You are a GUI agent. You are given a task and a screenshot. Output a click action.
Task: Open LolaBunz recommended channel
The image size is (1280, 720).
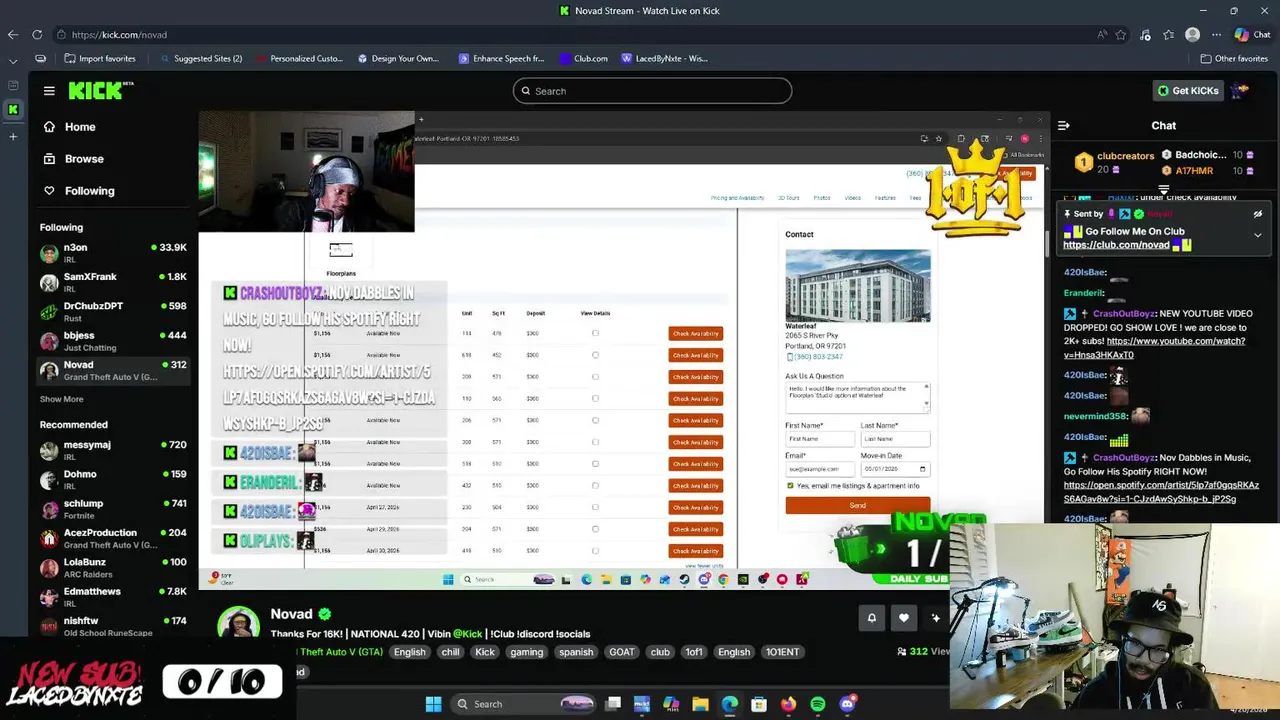(112, 567)
